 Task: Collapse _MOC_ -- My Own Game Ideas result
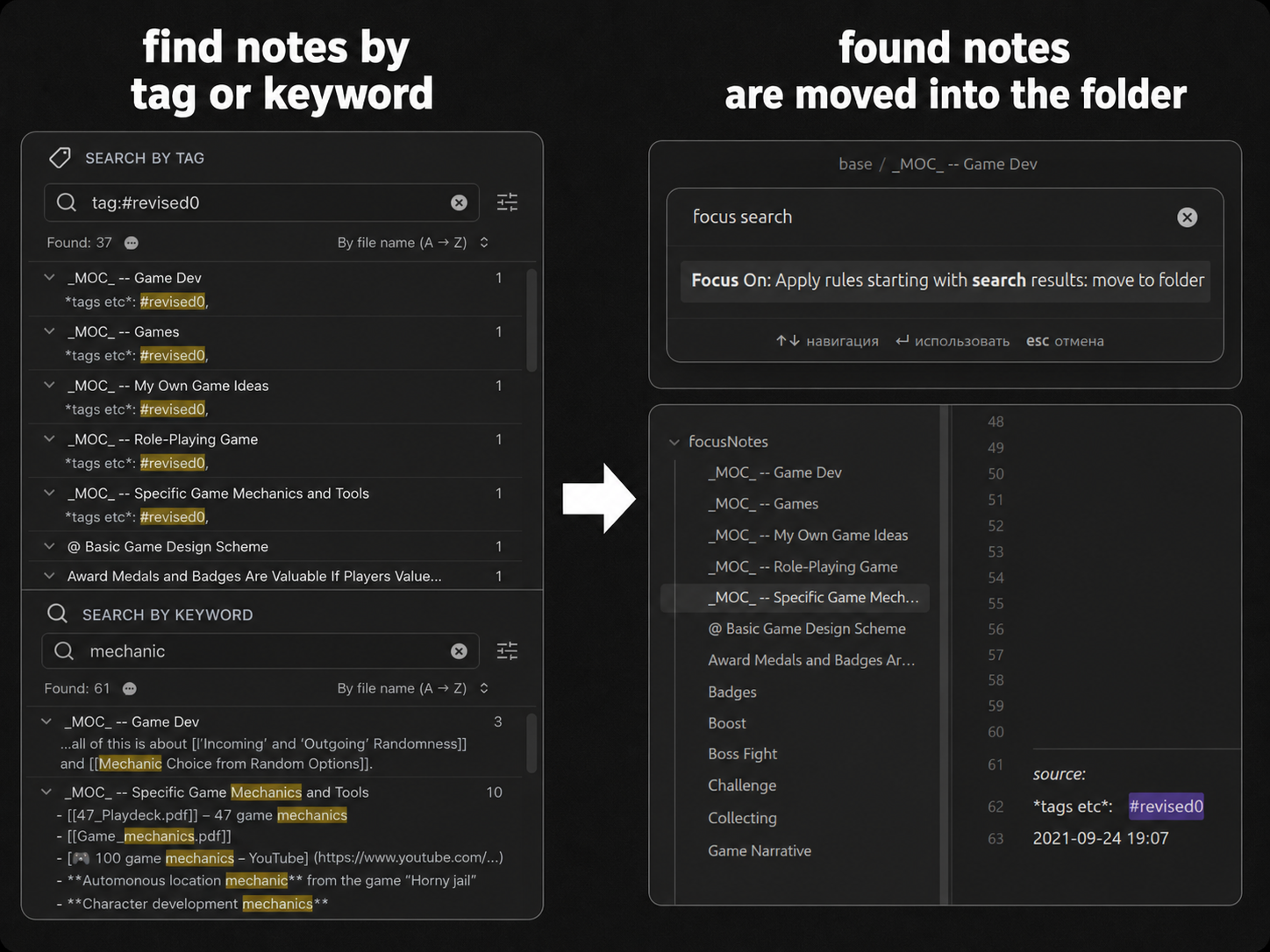pyautogui.click(x=50, y=386)
